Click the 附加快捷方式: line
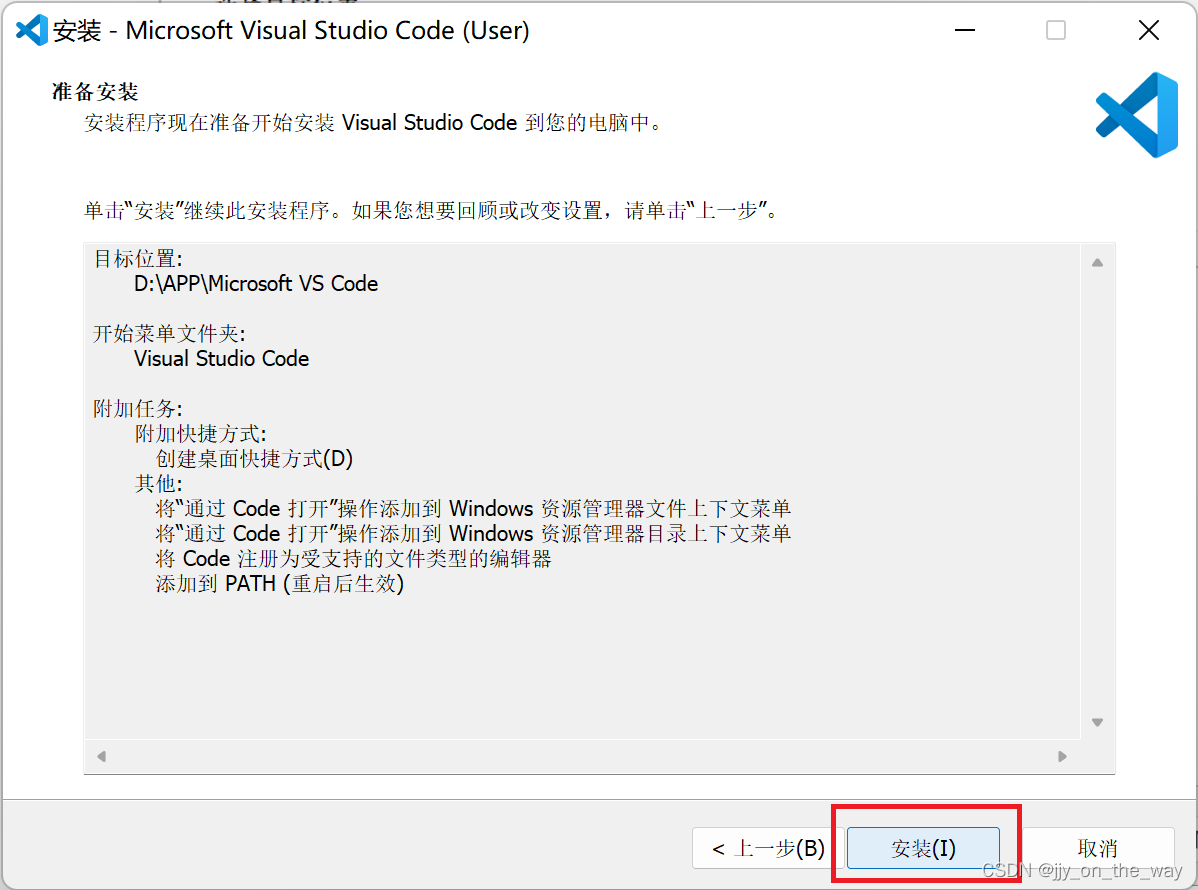The height and width of the screenshot is (890, 1198). coord(200,434)
